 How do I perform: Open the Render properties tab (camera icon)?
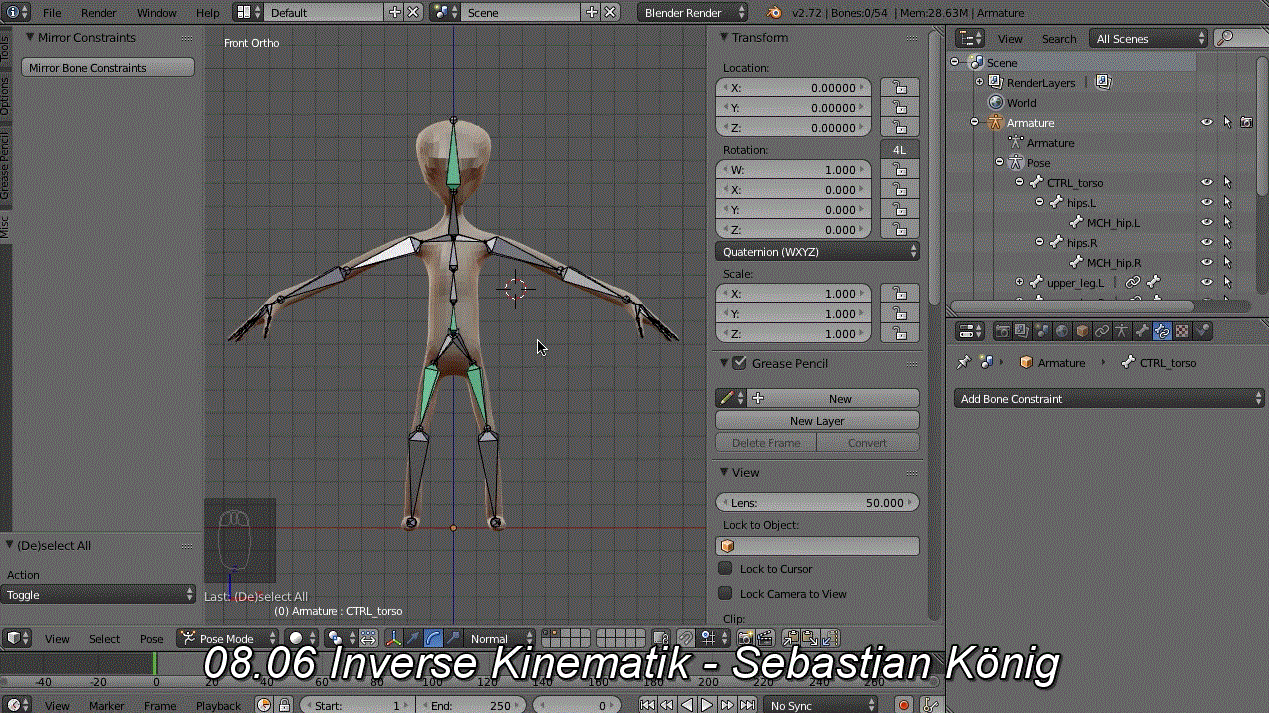pos(1002,331)
